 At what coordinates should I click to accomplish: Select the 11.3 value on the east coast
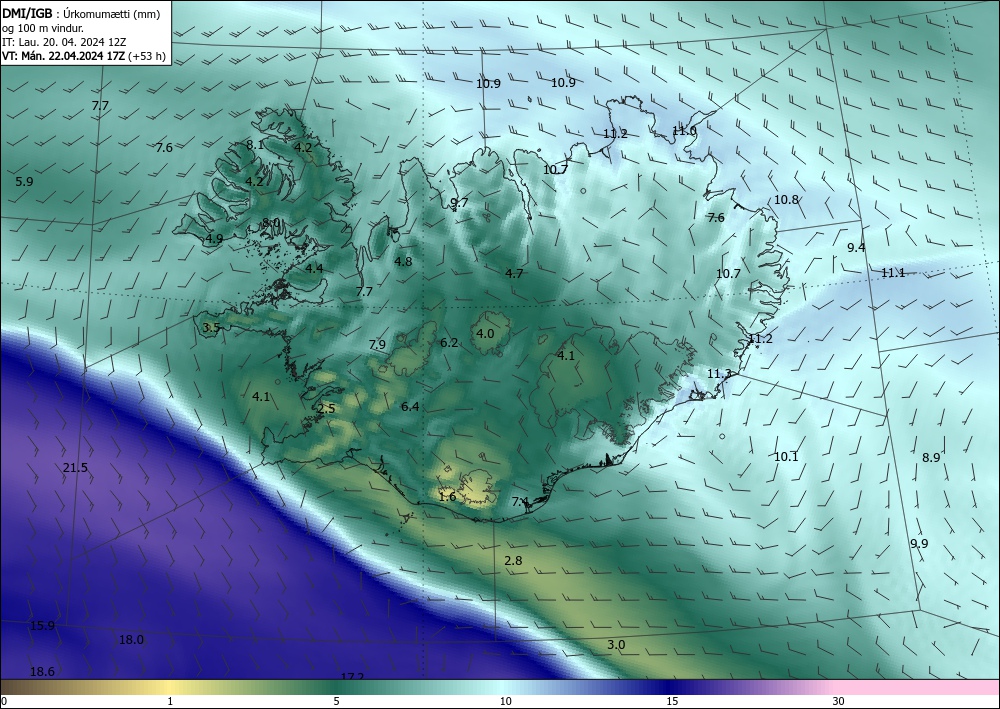pyautogui.click(x=719, y=374)
